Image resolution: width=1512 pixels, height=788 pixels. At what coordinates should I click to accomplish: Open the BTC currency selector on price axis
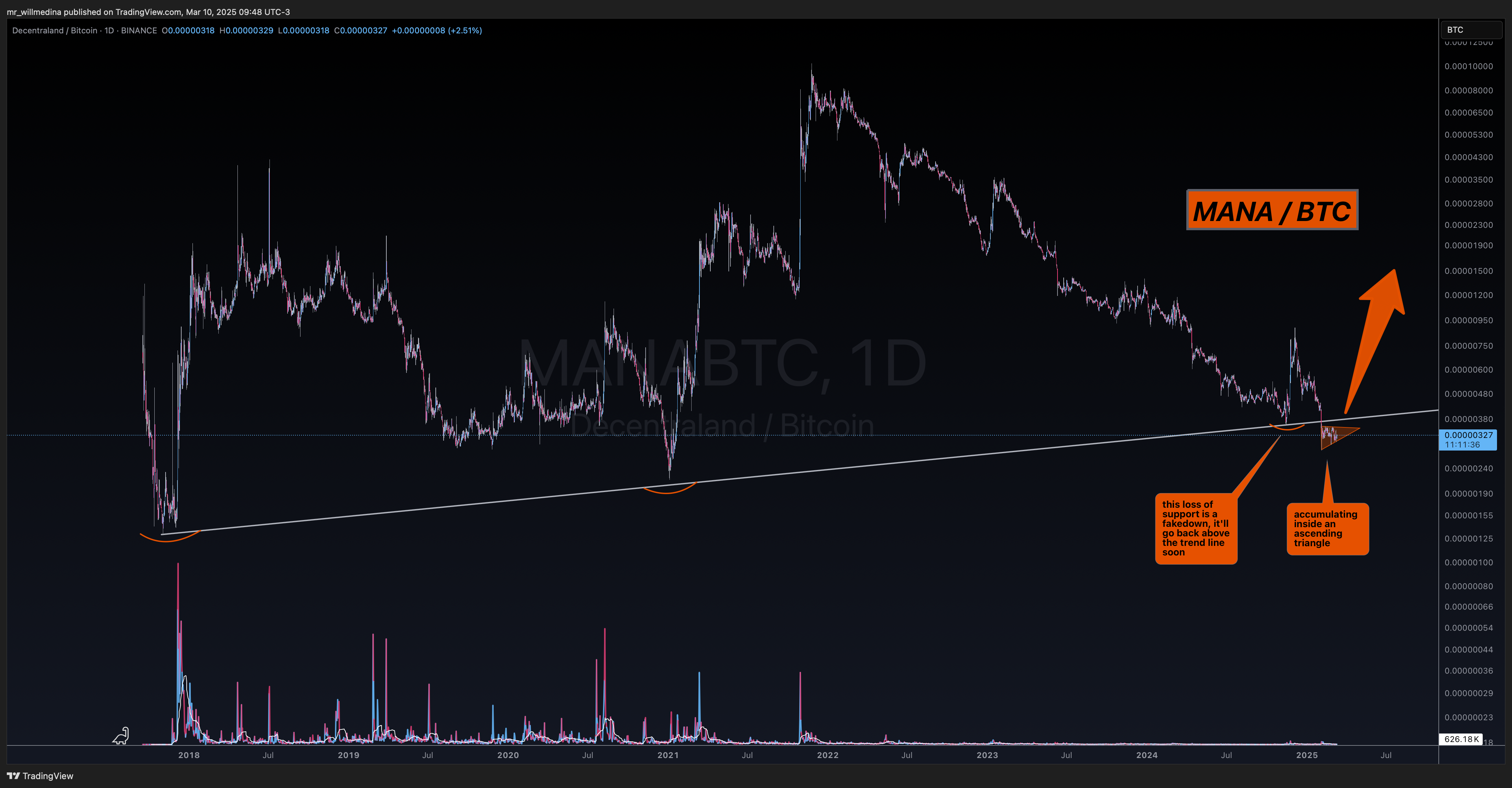(x=1471, y=30)
